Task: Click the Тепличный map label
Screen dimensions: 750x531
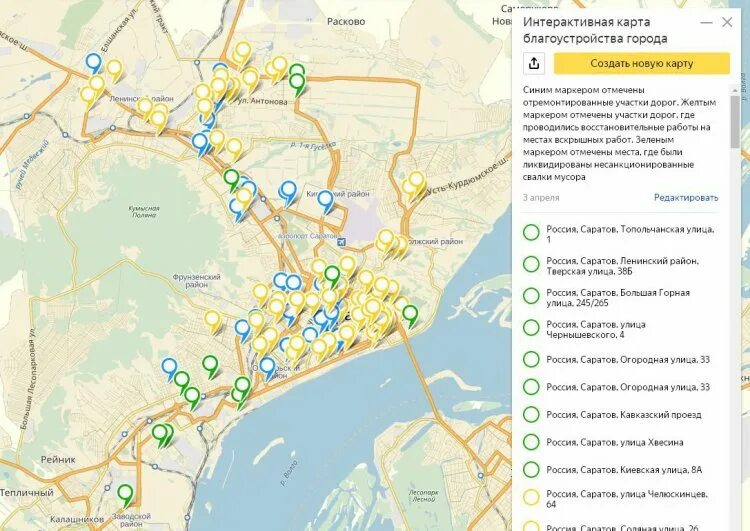Action: [27, 492]
